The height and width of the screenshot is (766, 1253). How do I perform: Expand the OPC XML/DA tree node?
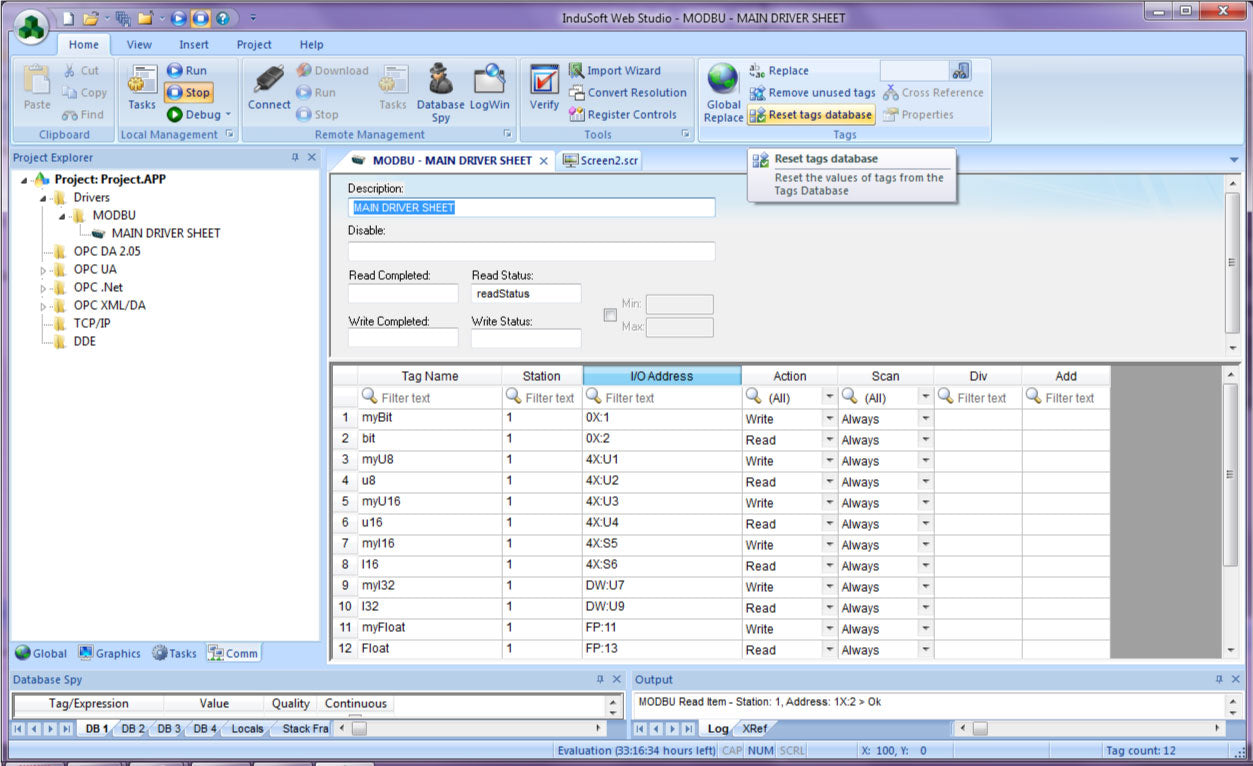point(44,306)
